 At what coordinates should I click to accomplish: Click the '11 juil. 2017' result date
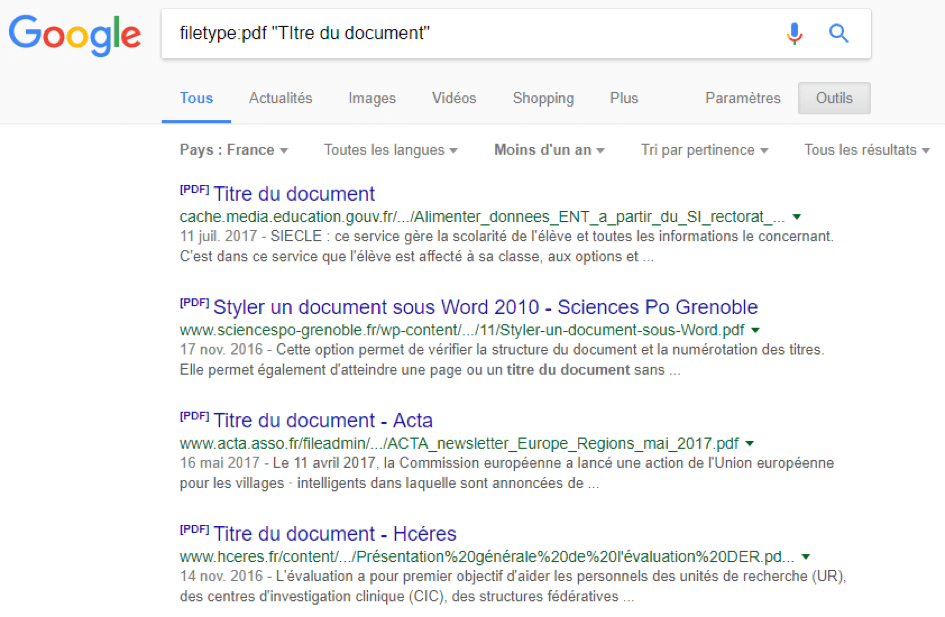pyautogui.click(x=218, y=236)
